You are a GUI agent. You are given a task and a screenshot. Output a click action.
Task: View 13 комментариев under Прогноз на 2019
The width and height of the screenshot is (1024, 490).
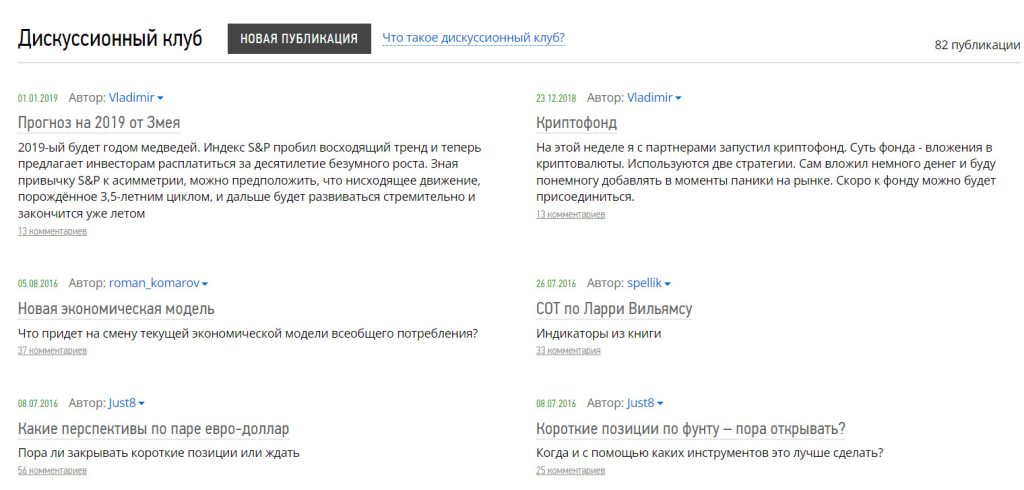(52, 231)
